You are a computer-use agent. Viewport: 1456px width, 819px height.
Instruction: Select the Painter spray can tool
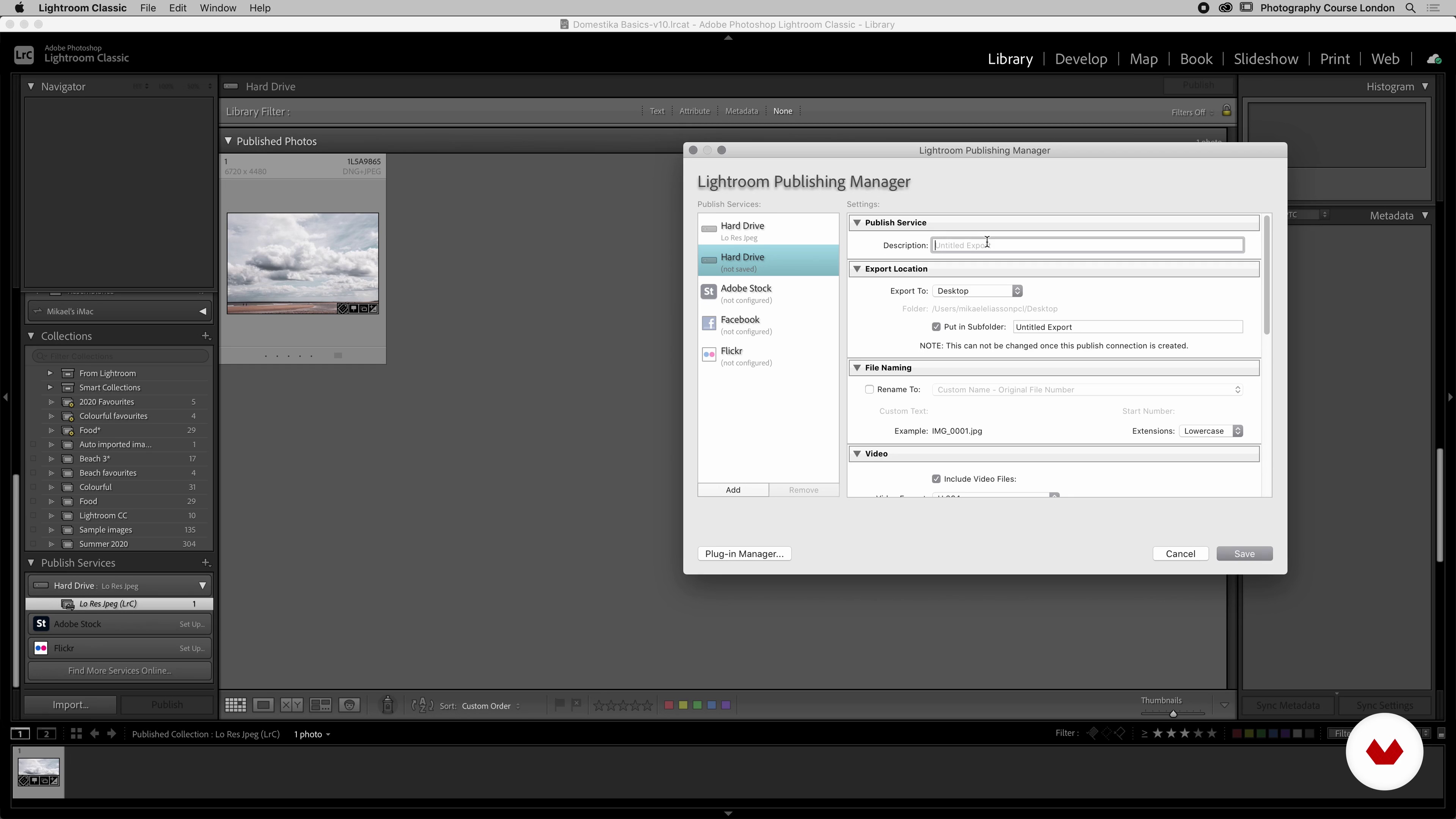point(388,704)
